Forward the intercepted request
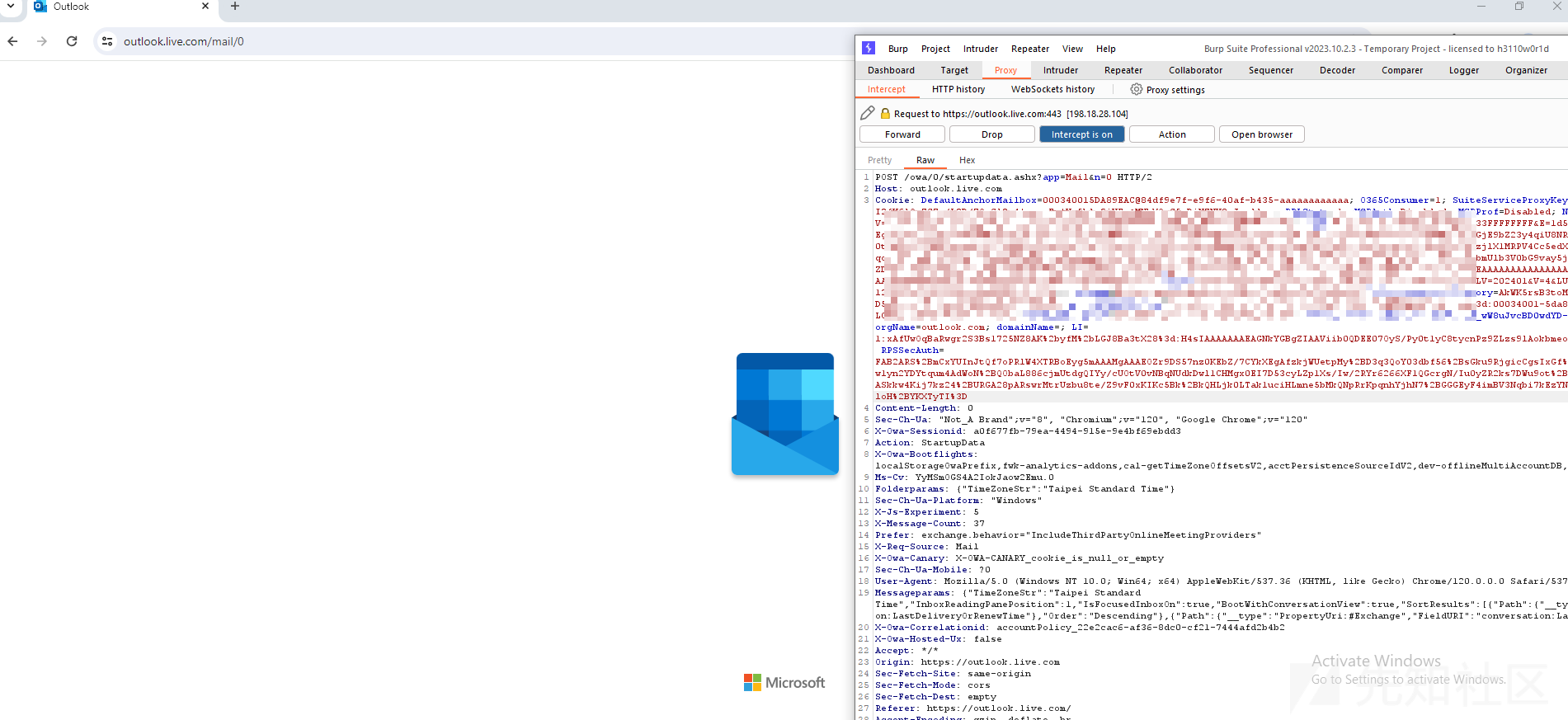 pos(902,134)
